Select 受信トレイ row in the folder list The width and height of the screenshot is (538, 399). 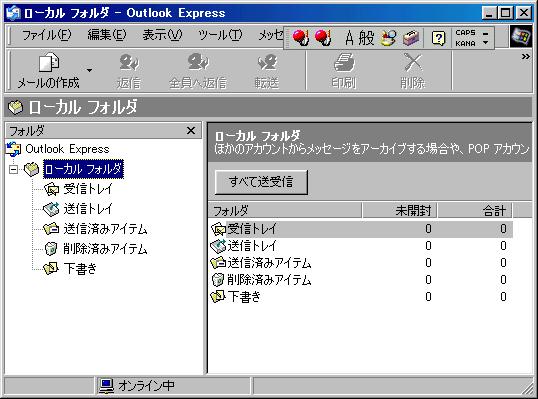click(361, 229)
